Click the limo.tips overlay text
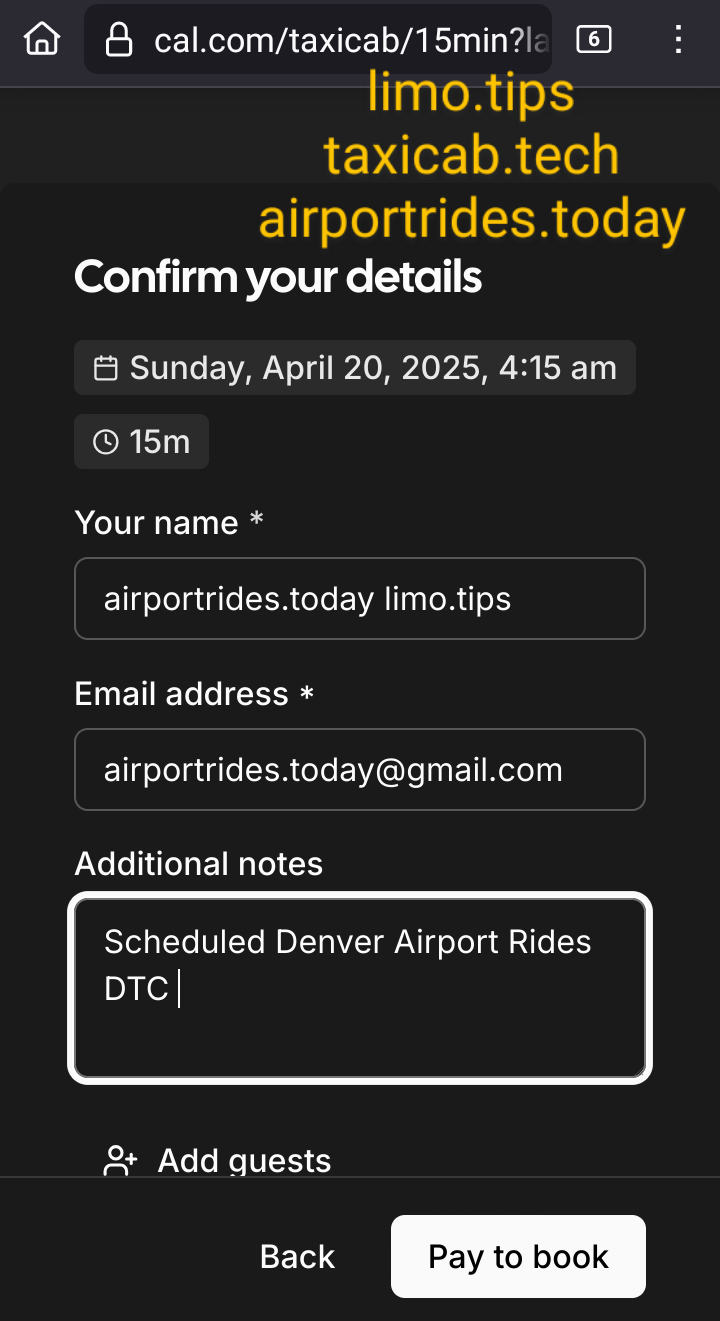This screenshot has height=1321, width=720. (x=470, y=93)
